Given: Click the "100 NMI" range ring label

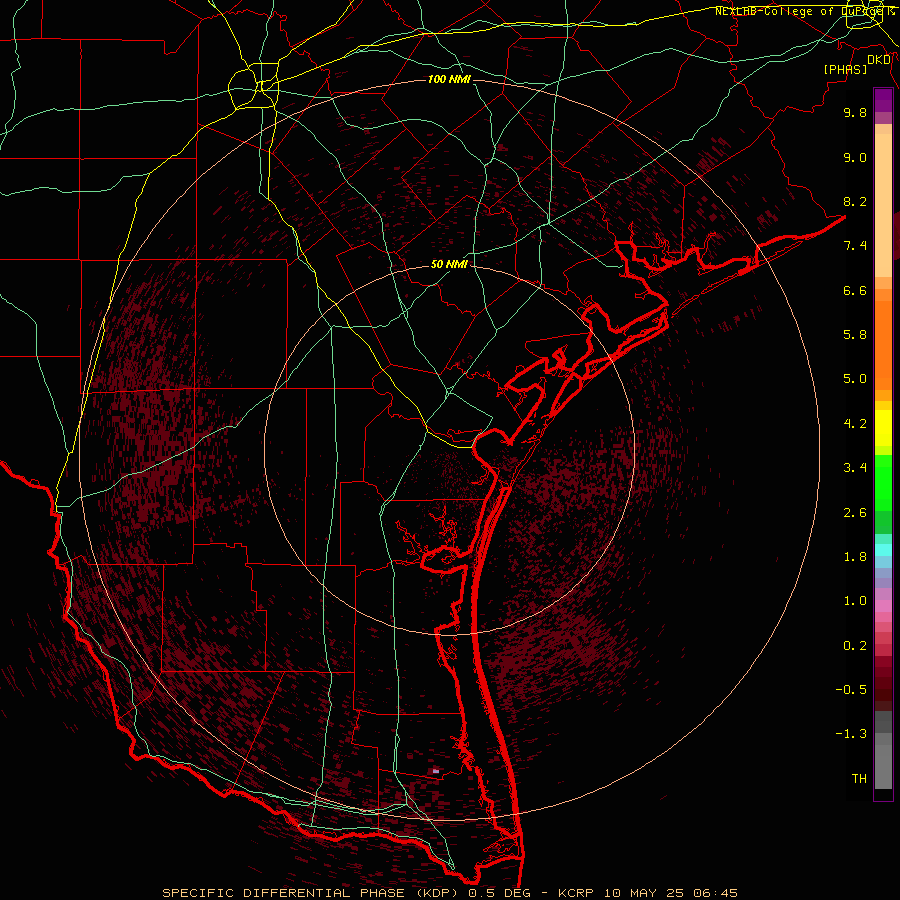Looking at the screenshot, I should (x=449, y=79).
